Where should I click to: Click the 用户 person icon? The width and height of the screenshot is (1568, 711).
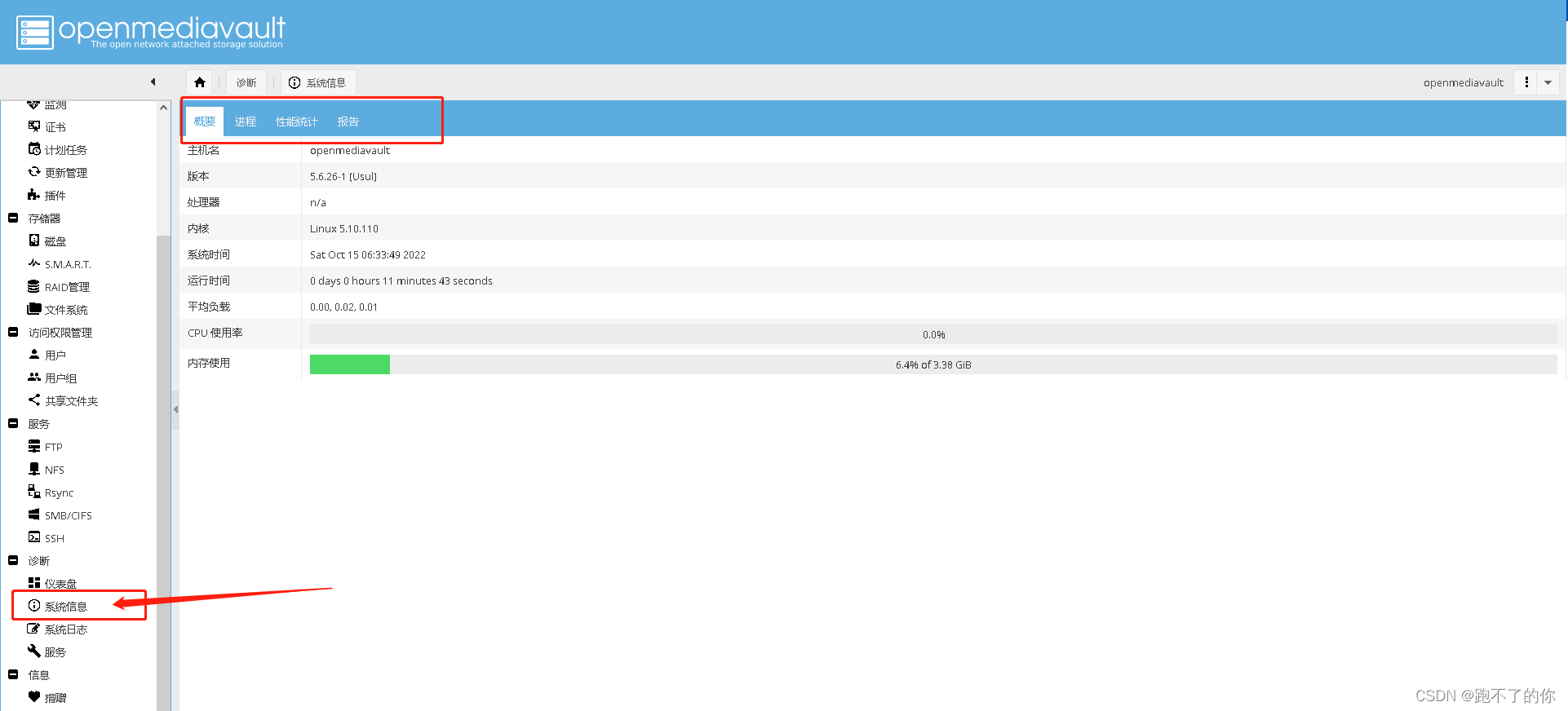[x=34, y=355]
